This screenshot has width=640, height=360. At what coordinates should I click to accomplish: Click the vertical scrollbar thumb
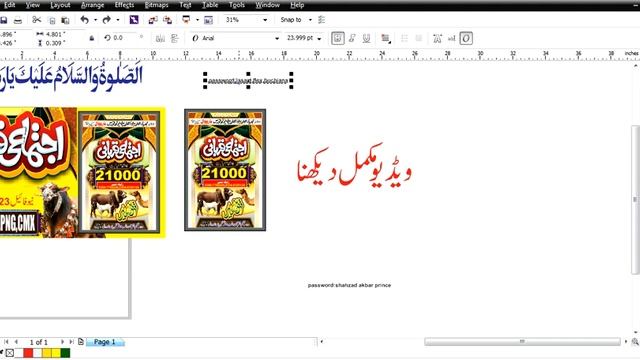click(x=635, y=199)
